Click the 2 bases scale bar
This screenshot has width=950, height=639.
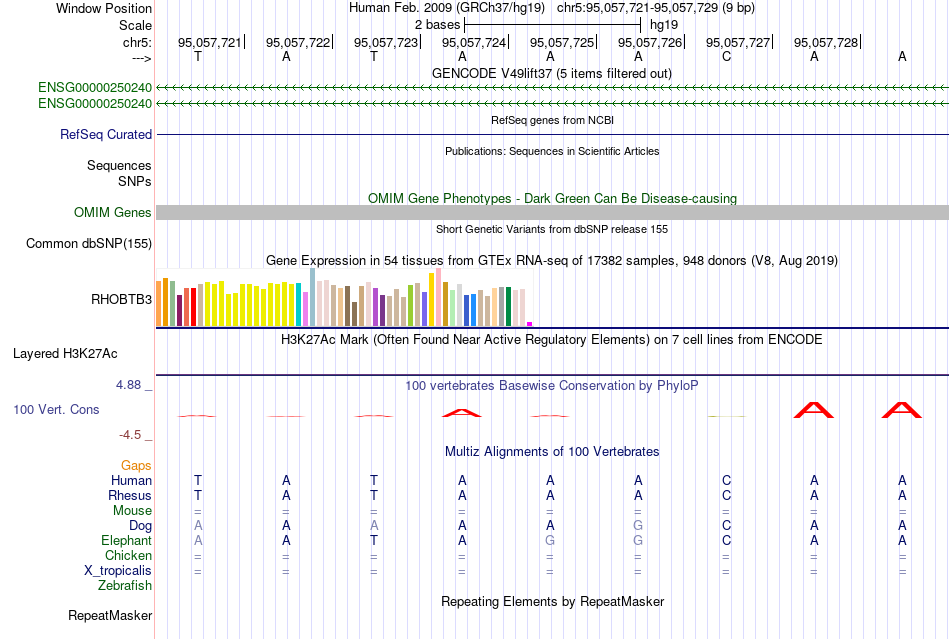[552, 25]
